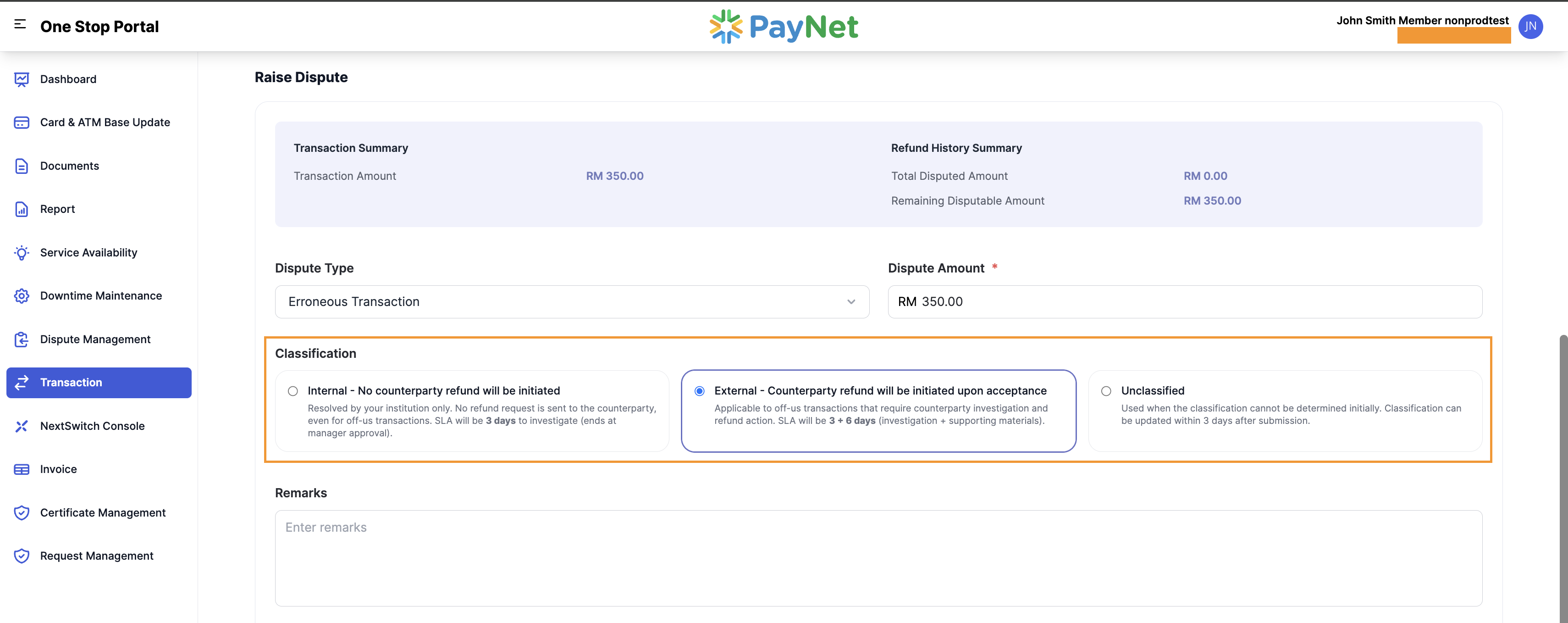Select the Transaction menu item
This screenshot has height=623, width=1568.
pos(99,383)
